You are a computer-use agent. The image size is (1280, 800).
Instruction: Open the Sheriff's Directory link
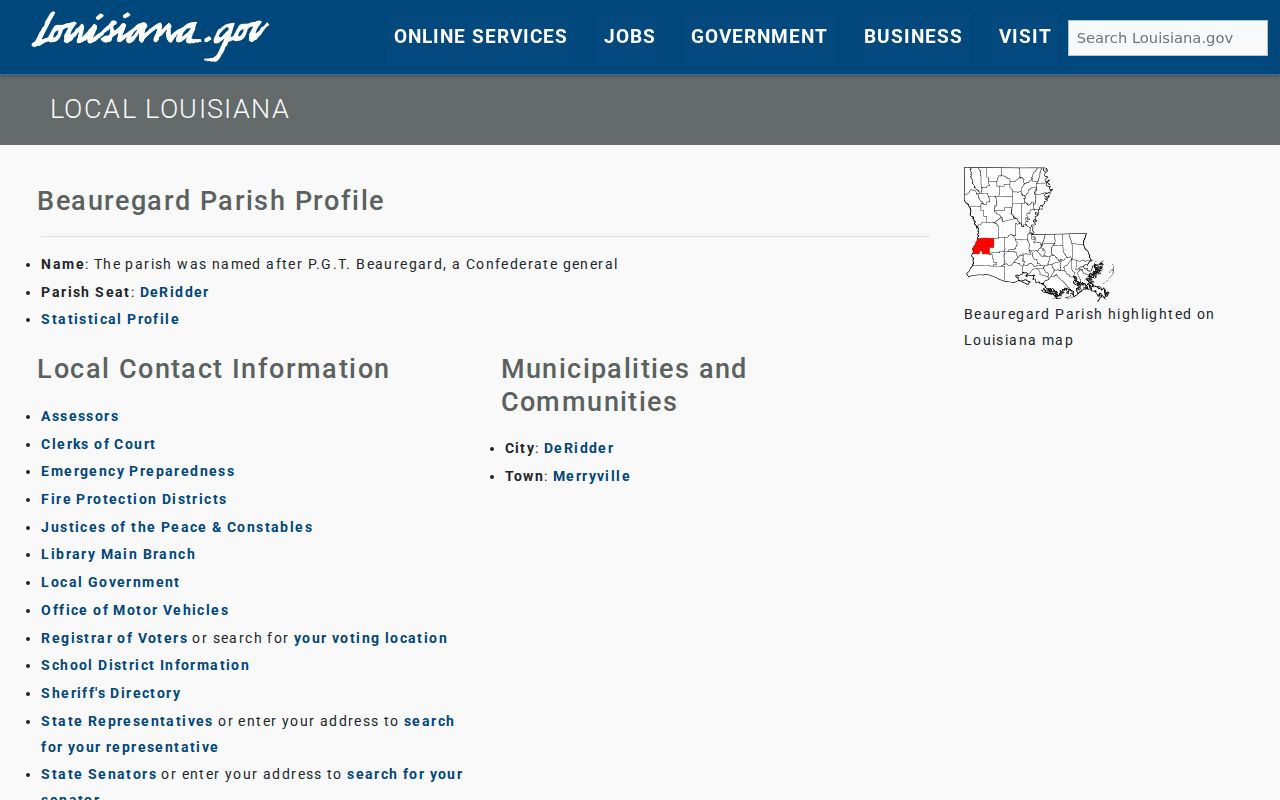[111, 693]
